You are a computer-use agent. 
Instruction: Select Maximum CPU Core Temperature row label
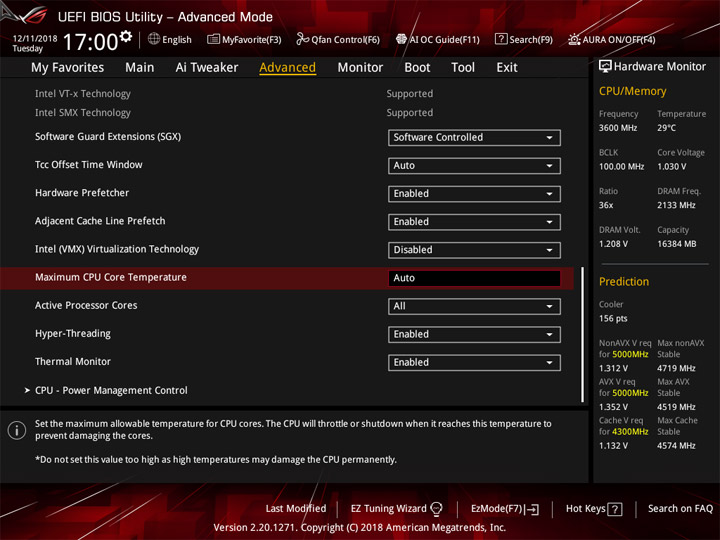click(x=111, y=277)
